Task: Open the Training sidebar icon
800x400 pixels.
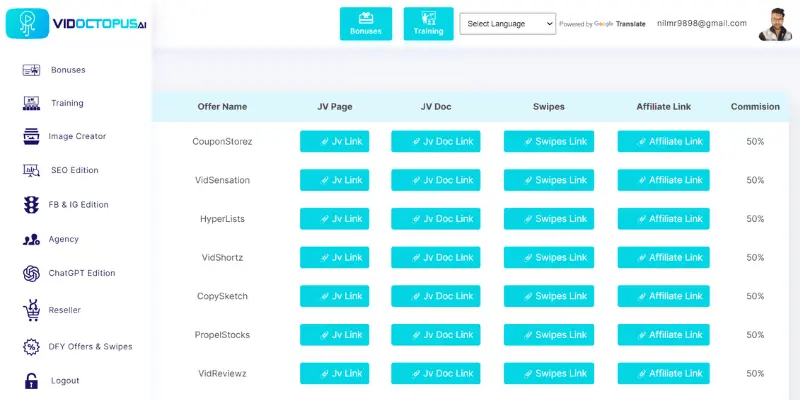Action: [x=31, y=103]
